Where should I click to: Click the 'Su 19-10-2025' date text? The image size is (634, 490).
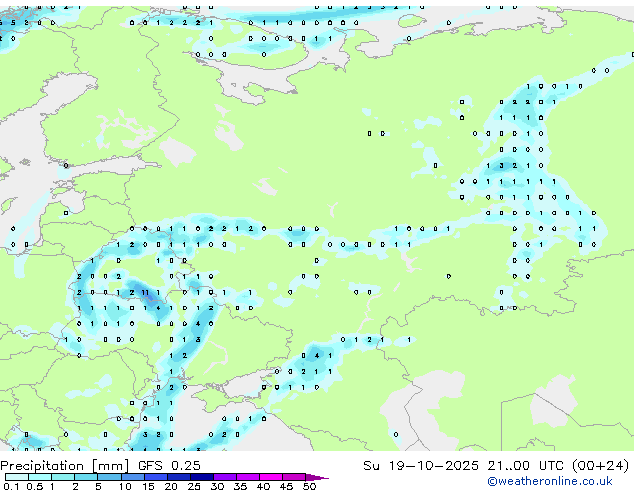(421, 466)
